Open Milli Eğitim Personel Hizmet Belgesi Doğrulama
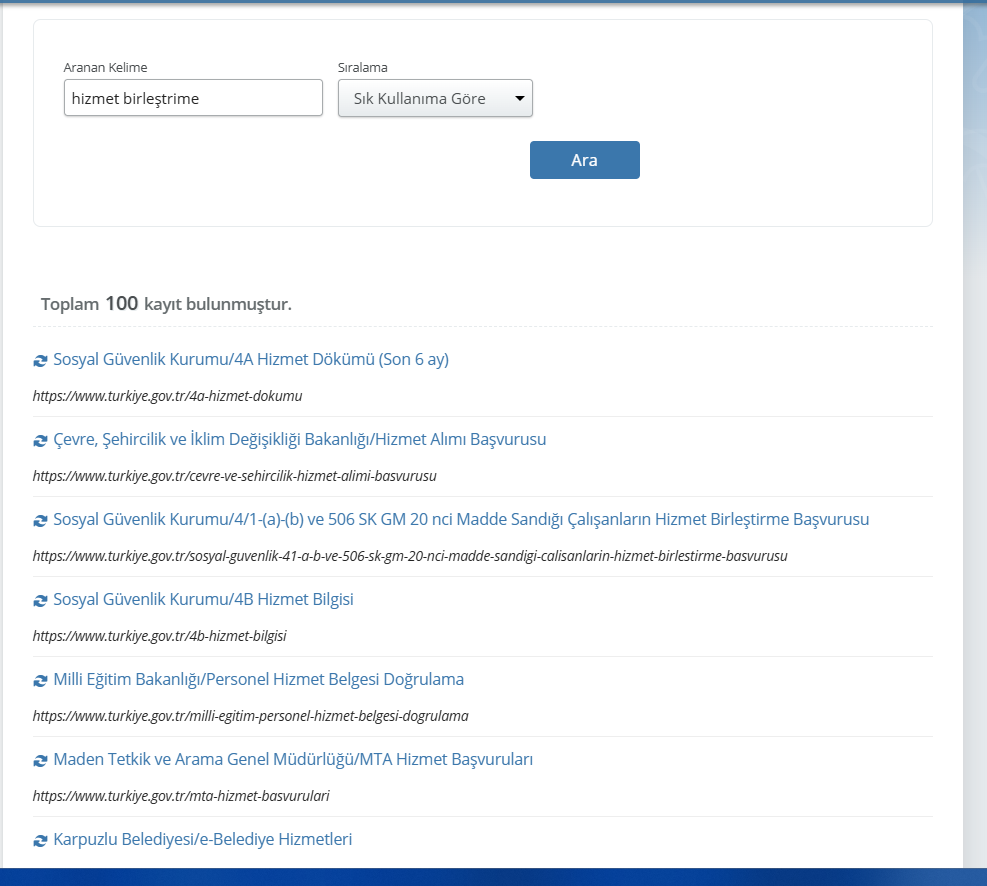 point(258,680)
